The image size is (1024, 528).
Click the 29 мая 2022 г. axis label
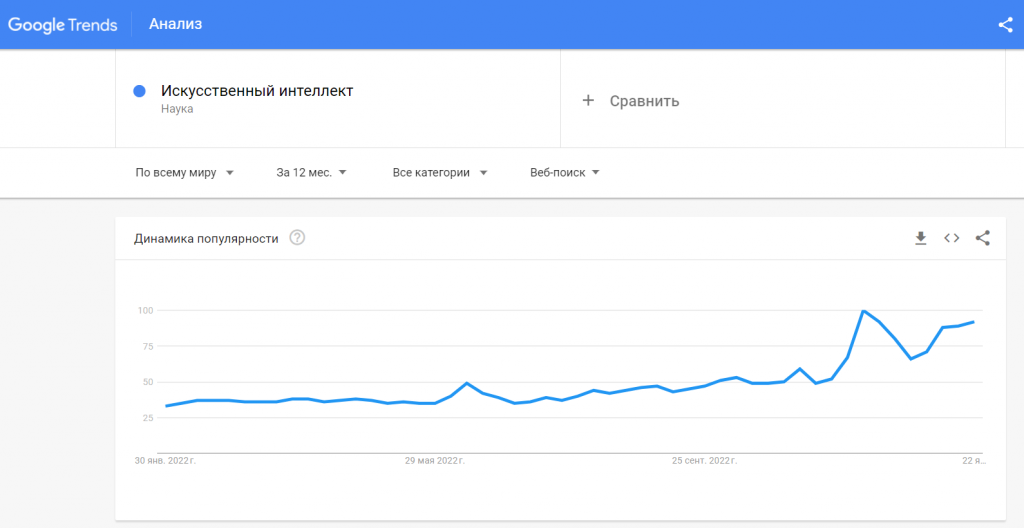434,461
